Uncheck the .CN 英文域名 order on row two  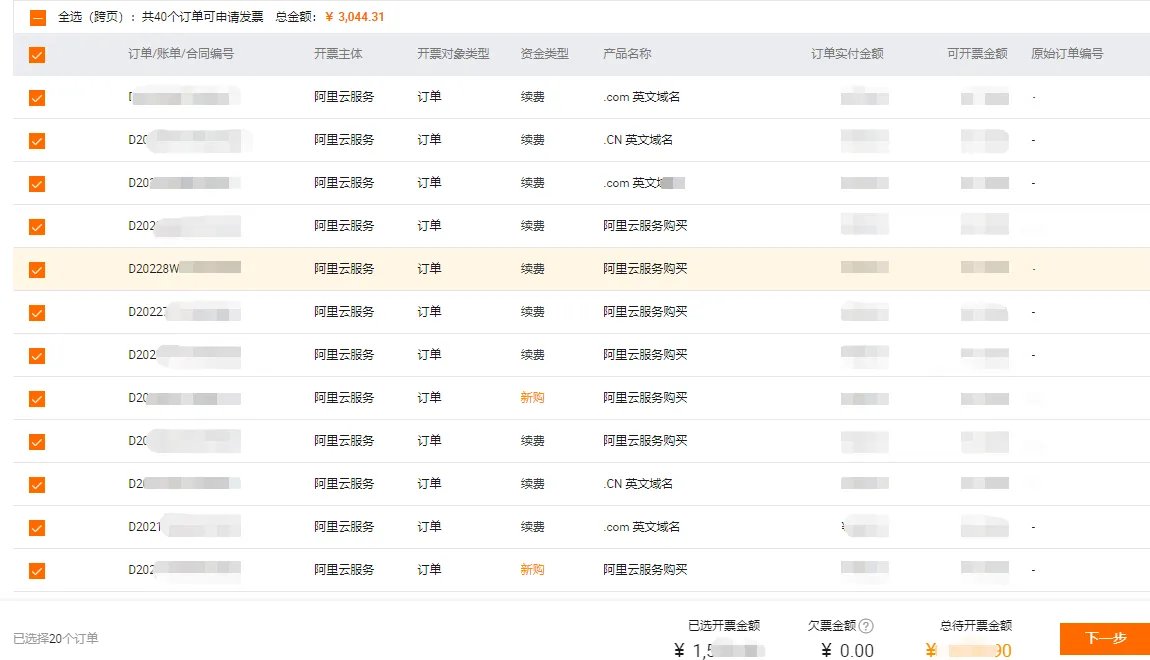coord(37,140)
